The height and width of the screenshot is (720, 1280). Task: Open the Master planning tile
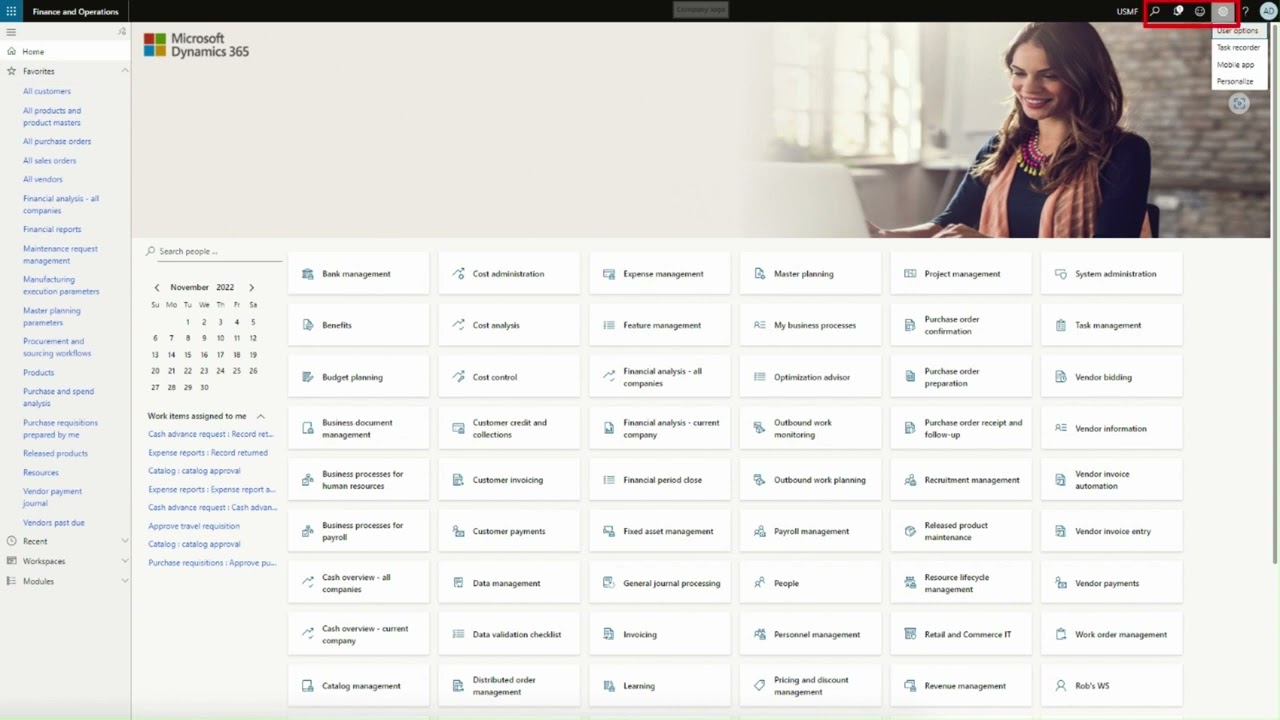pyautogui.click(x=810, y=274)
